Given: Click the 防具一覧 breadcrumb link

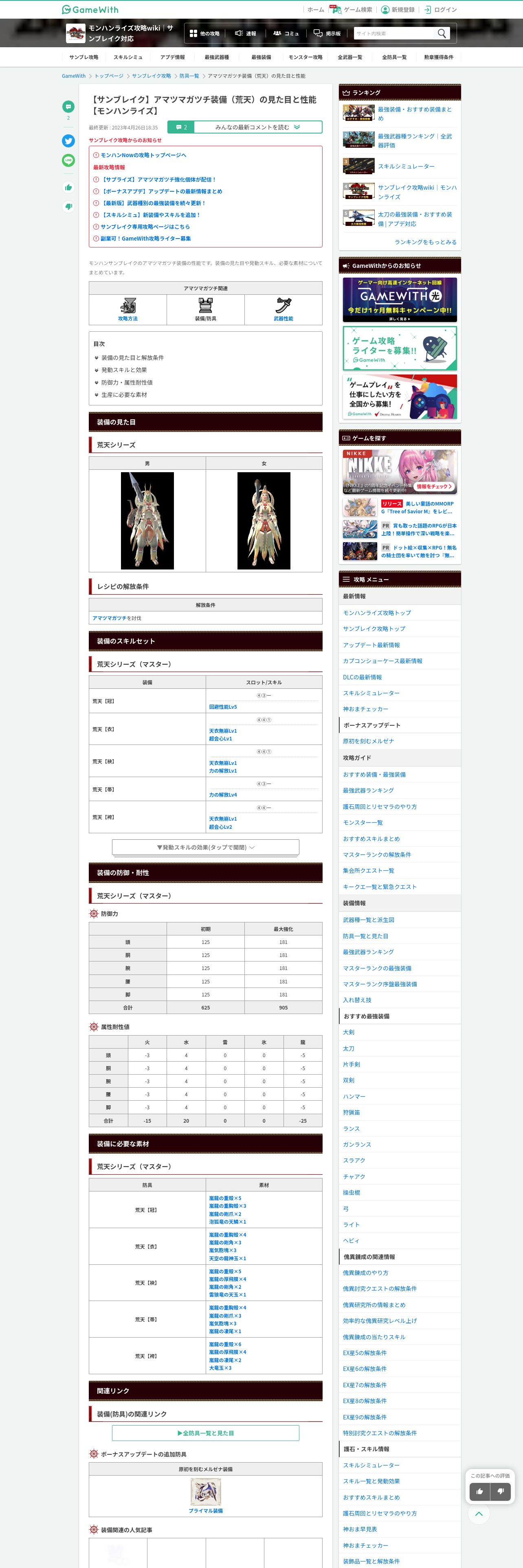Looking at the screenshot, I should (x=189, y=76).
